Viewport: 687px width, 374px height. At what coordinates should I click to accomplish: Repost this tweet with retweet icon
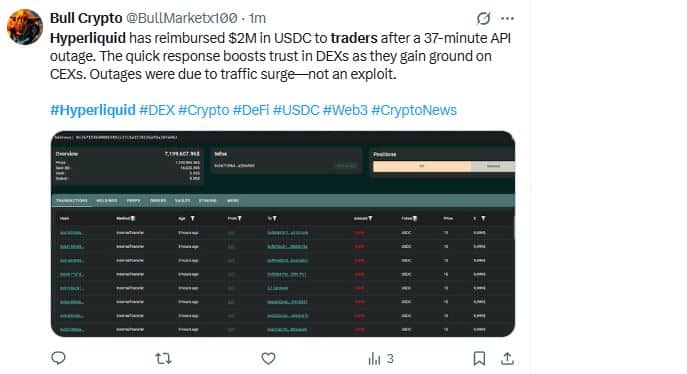163,359
